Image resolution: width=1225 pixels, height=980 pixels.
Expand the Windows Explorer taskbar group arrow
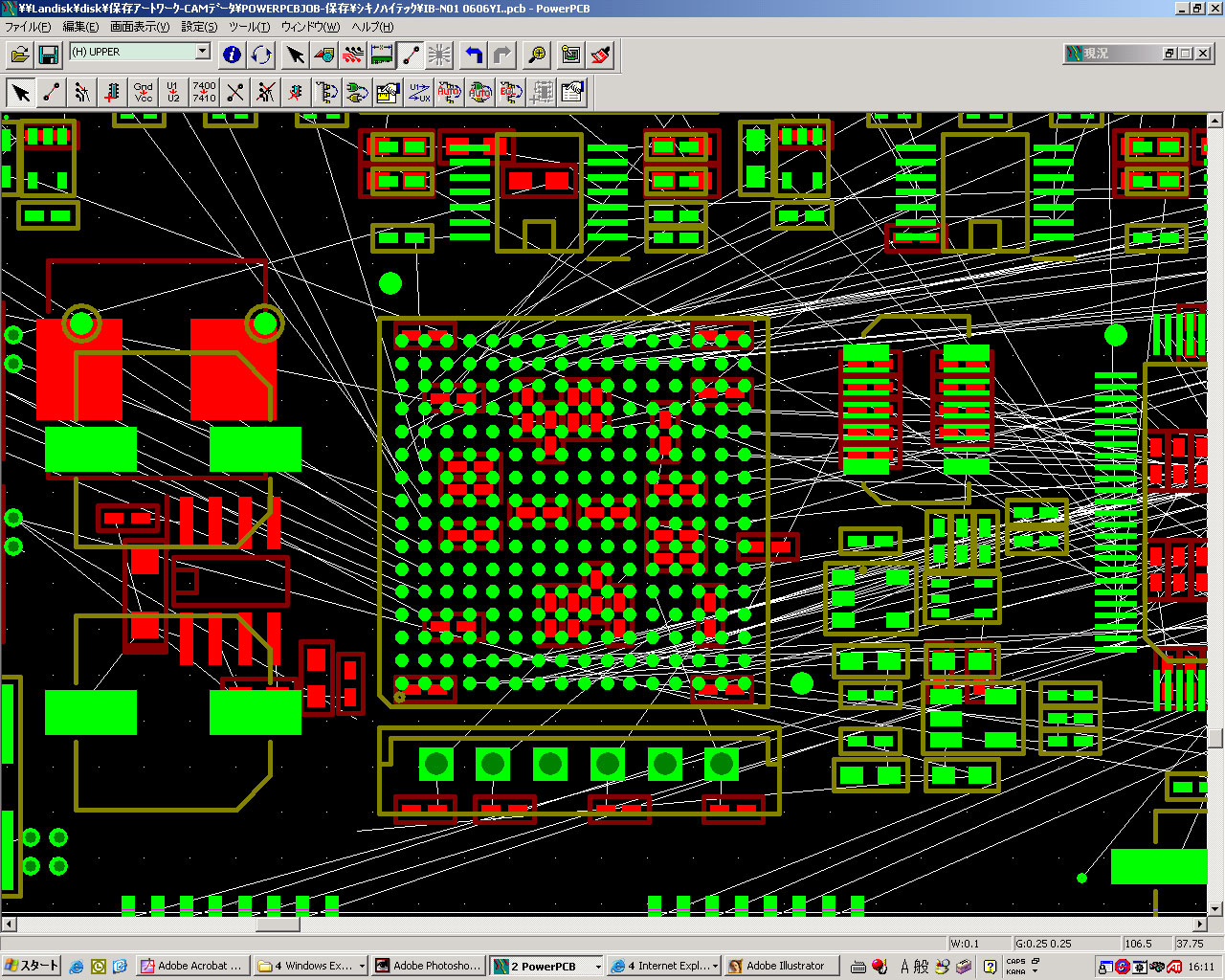[362, 967]
